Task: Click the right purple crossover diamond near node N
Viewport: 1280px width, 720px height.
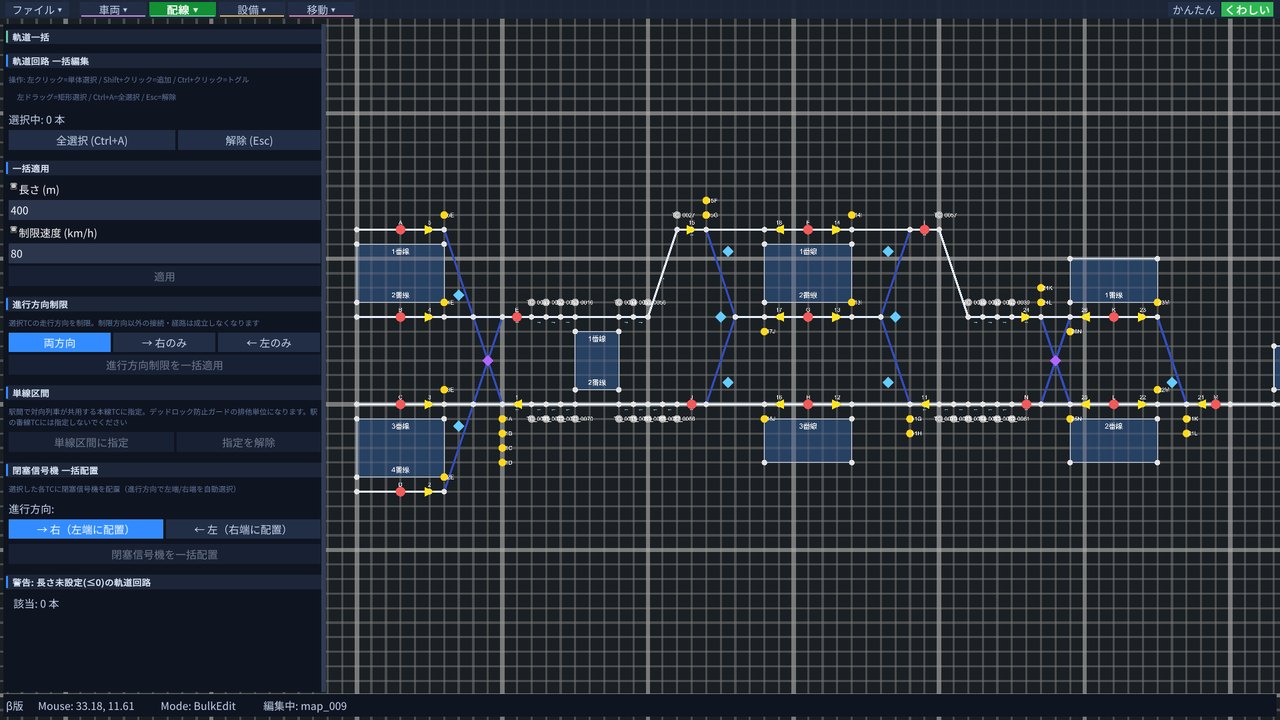Action: 1056,360
